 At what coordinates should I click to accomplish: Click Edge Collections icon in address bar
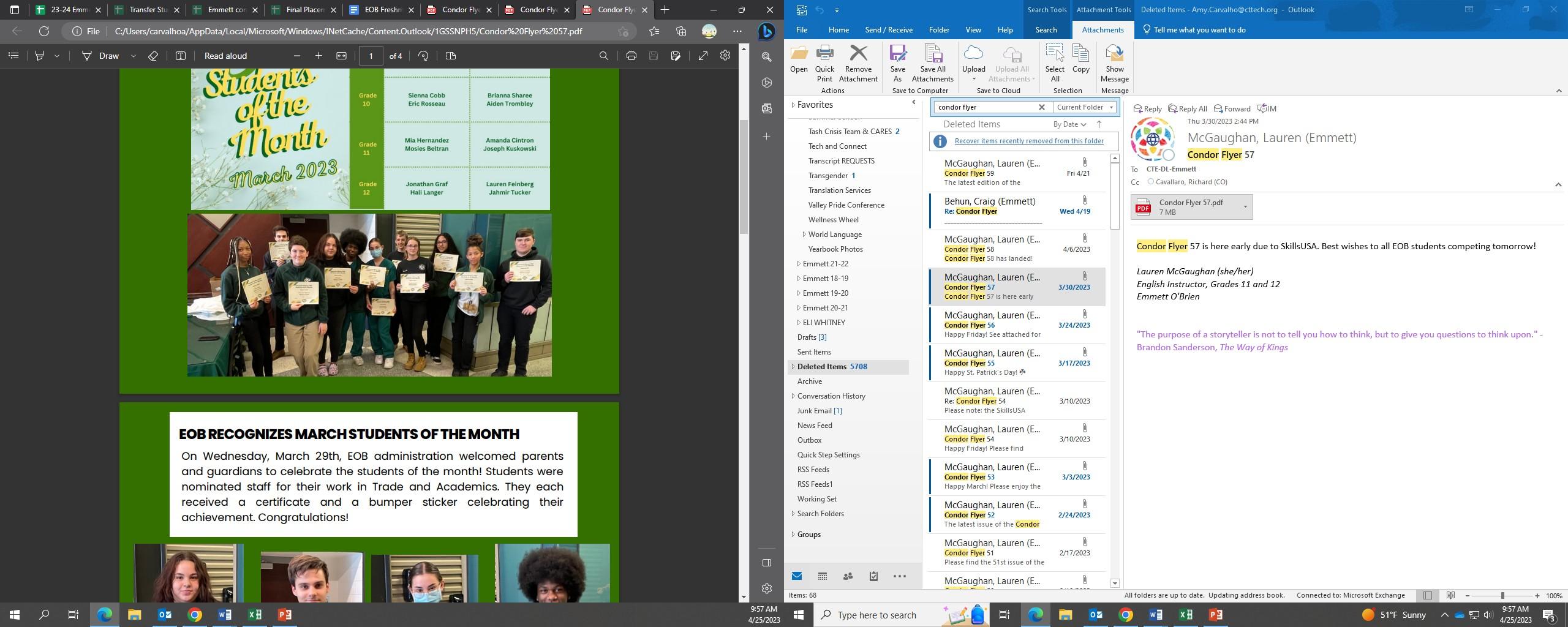pos(681,31)
